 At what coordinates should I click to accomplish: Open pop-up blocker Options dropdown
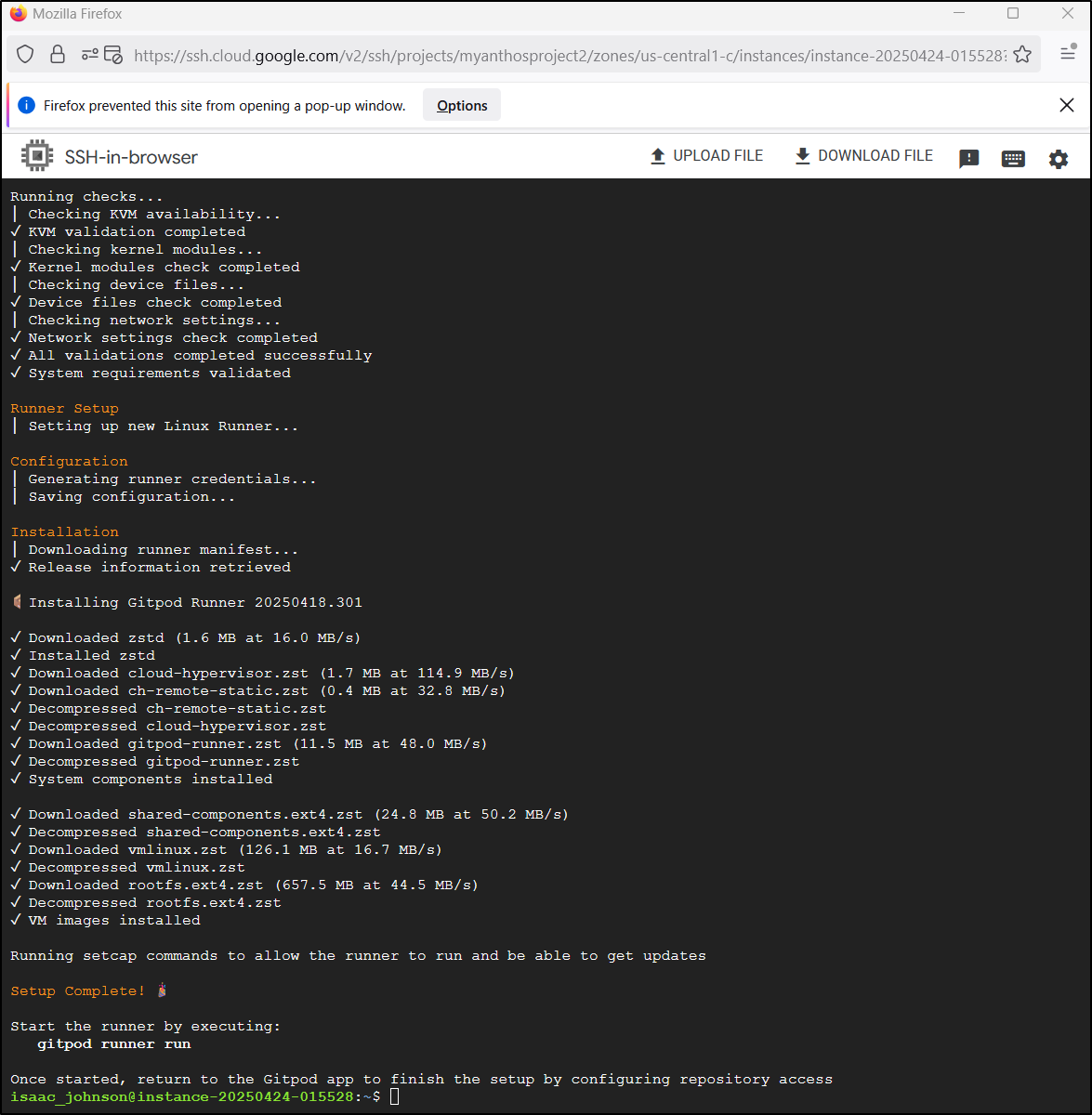coord(462,105)
